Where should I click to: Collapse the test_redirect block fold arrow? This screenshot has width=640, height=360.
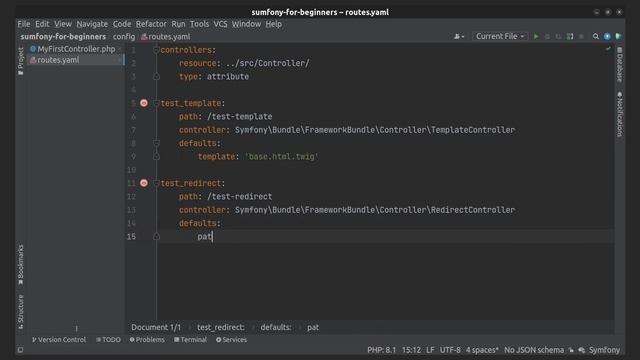coord(156,183)
